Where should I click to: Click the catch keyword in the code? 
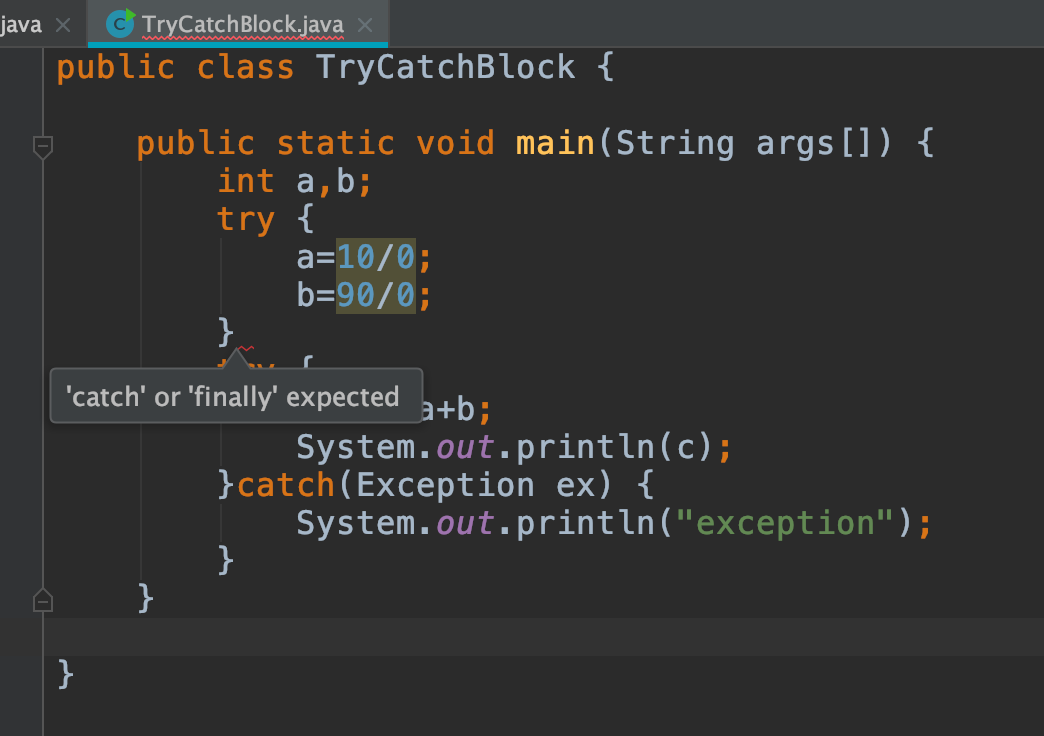pyautogui.click(x=285, y=484)
